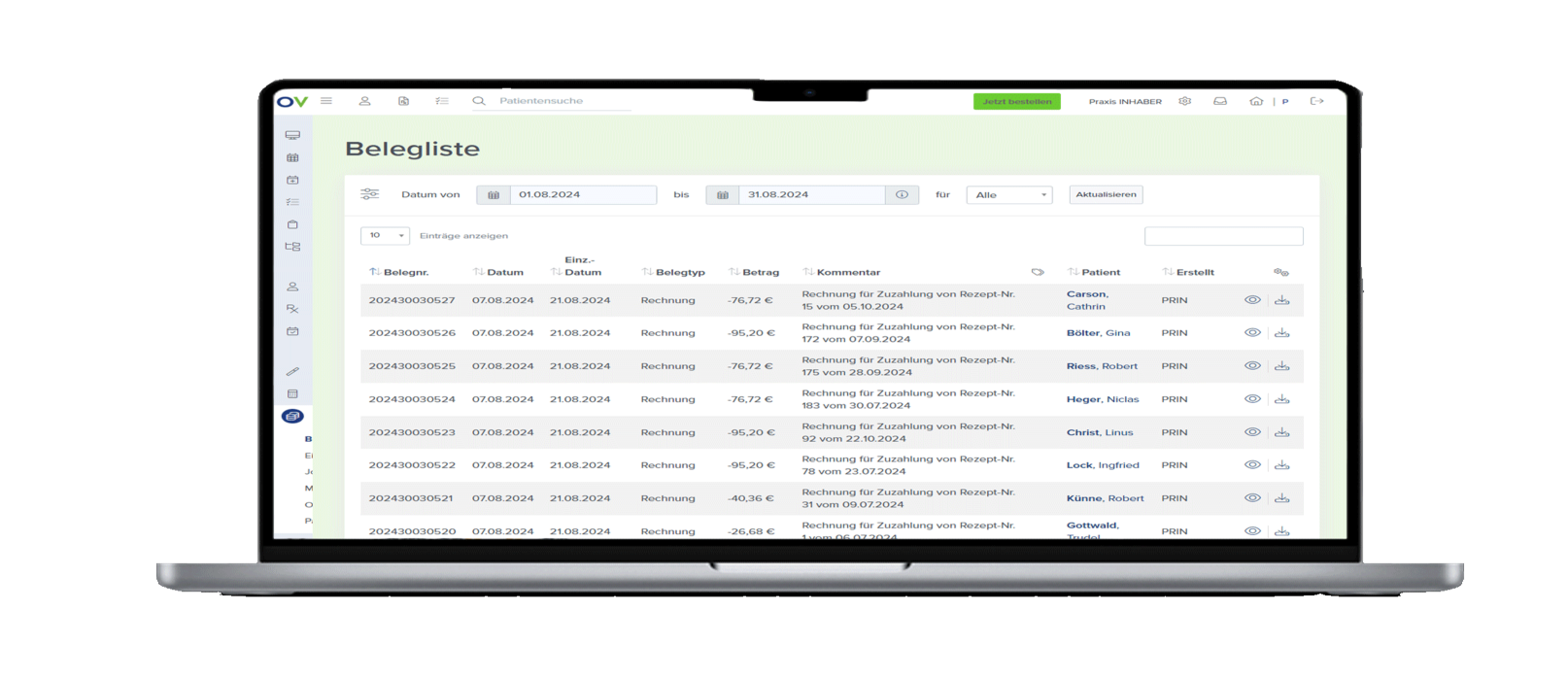1568x678 pixels.
Task: Open the person sidebar icon
Action: pyautogui.click(x=292, y=287)
